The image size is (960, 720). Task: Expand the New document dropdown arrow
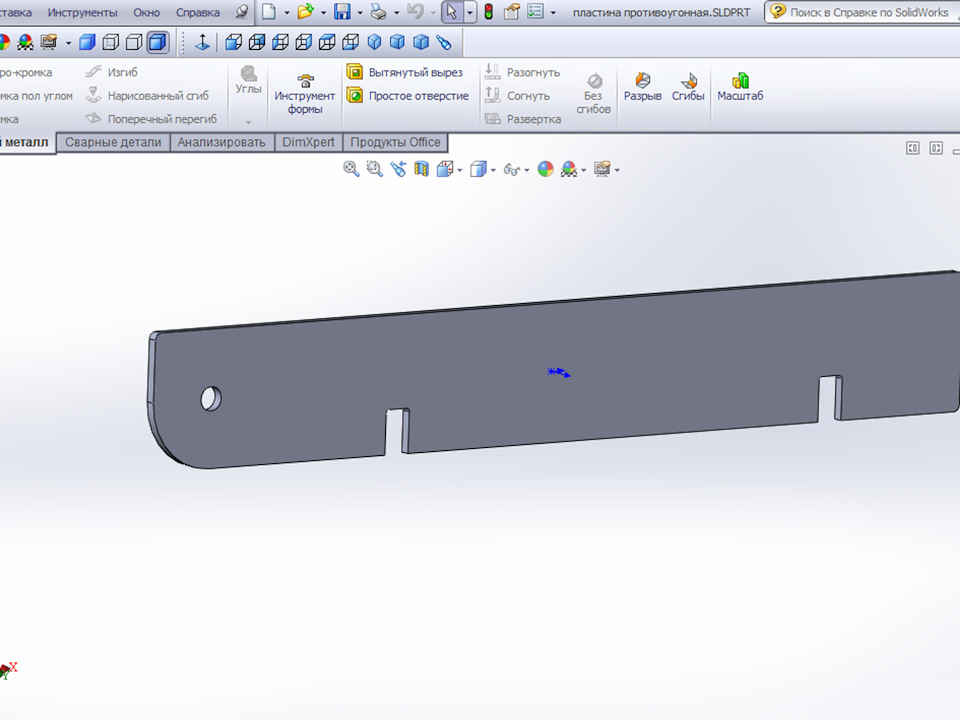coord(287,12)
